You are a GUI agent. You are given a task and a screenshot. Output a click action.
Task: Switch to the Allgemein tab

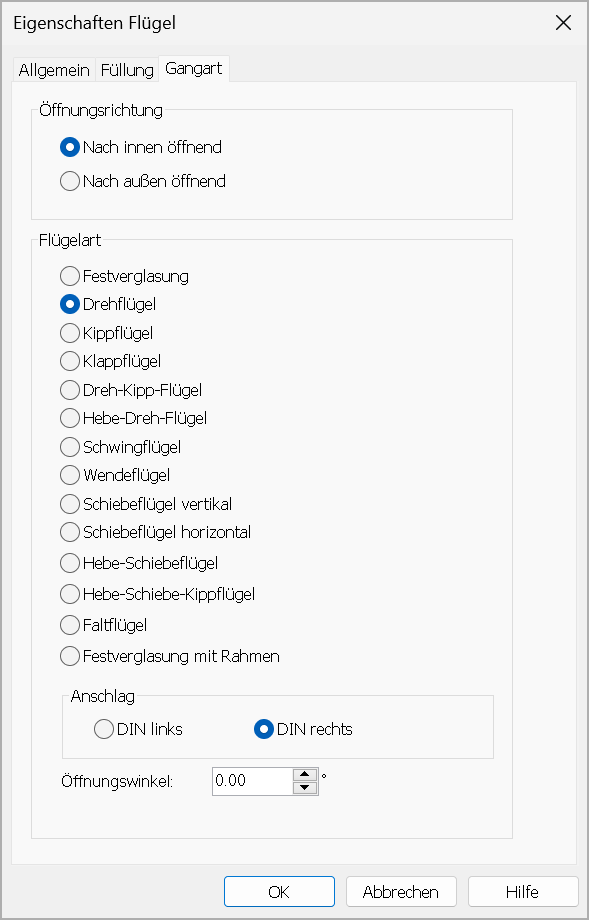[x=53, y=70]
